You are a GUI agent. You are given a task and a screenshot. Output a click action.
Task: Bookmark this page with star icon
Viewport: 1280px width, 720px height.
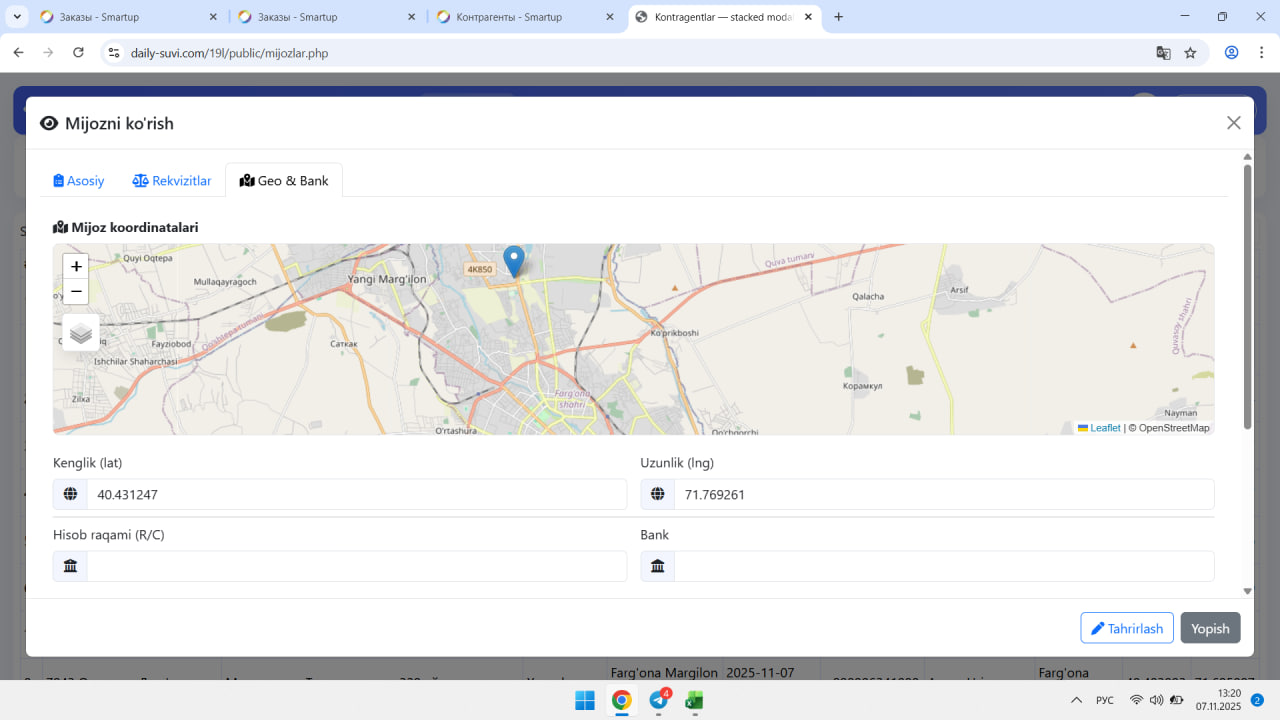pos(1190,53)
